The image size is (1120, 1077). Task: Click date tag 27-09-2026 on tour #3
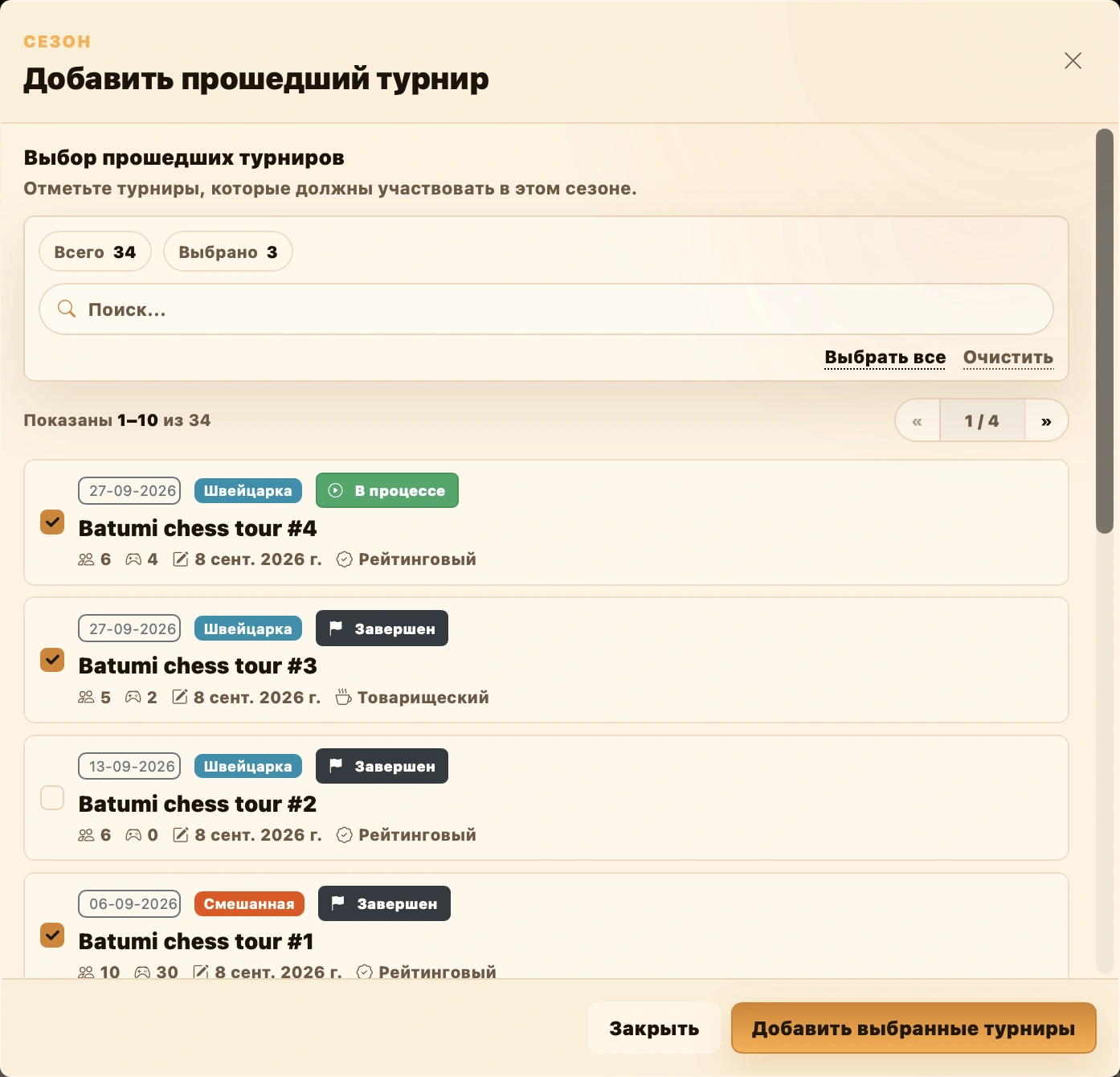click(129, 629)
